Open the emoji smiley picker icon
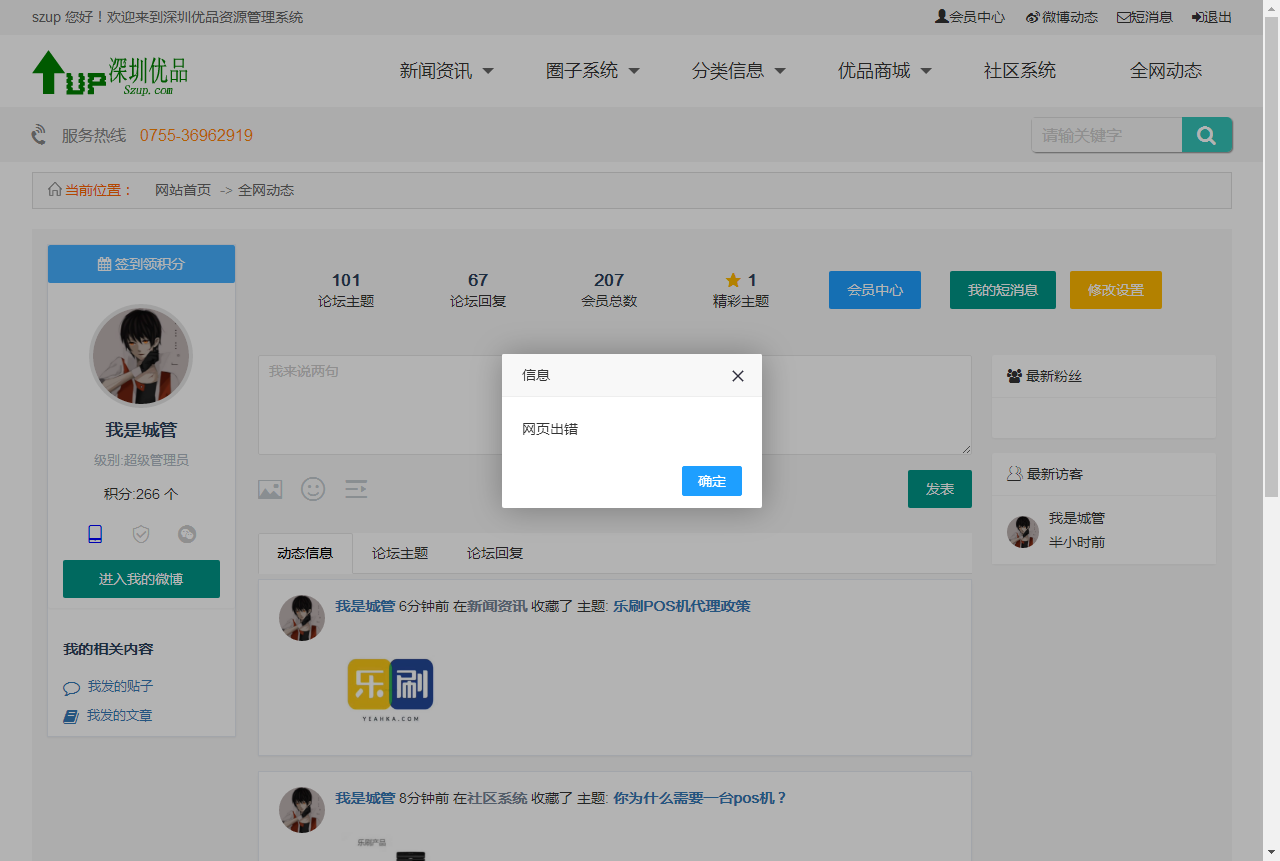The width and height of the screenshot is (1280, 861). tap(314, 489)
